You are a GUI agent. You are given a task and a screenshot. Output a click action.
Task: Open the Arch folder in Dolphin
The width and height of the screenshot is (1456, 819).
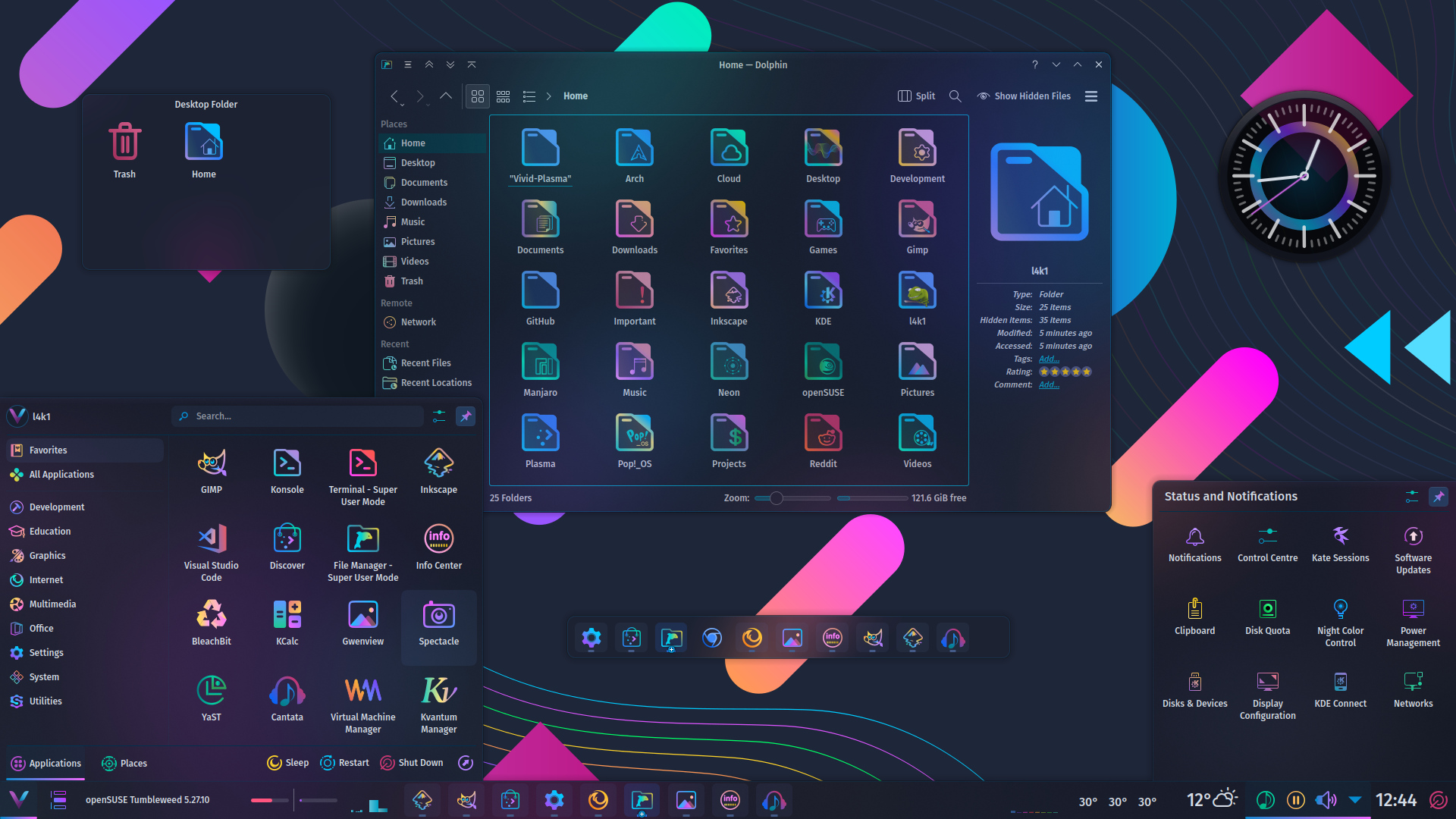635,155
